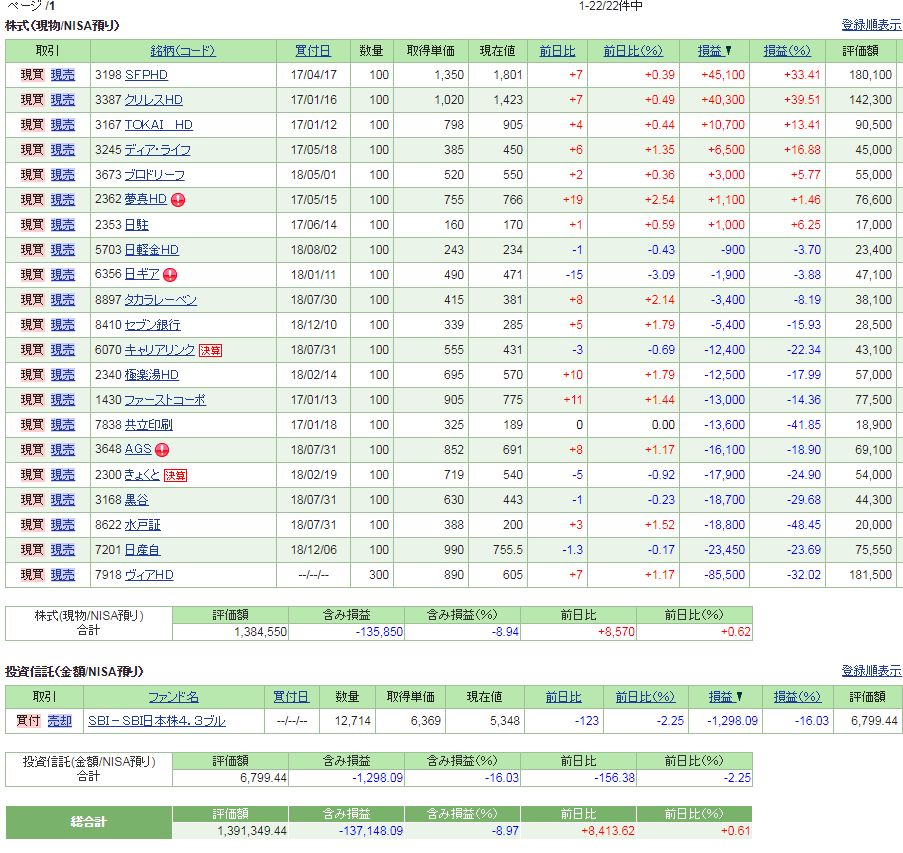Click 現売 for 共立印刷 row
The height and width of the screenshot is (853, 903).
coord(63,424)
